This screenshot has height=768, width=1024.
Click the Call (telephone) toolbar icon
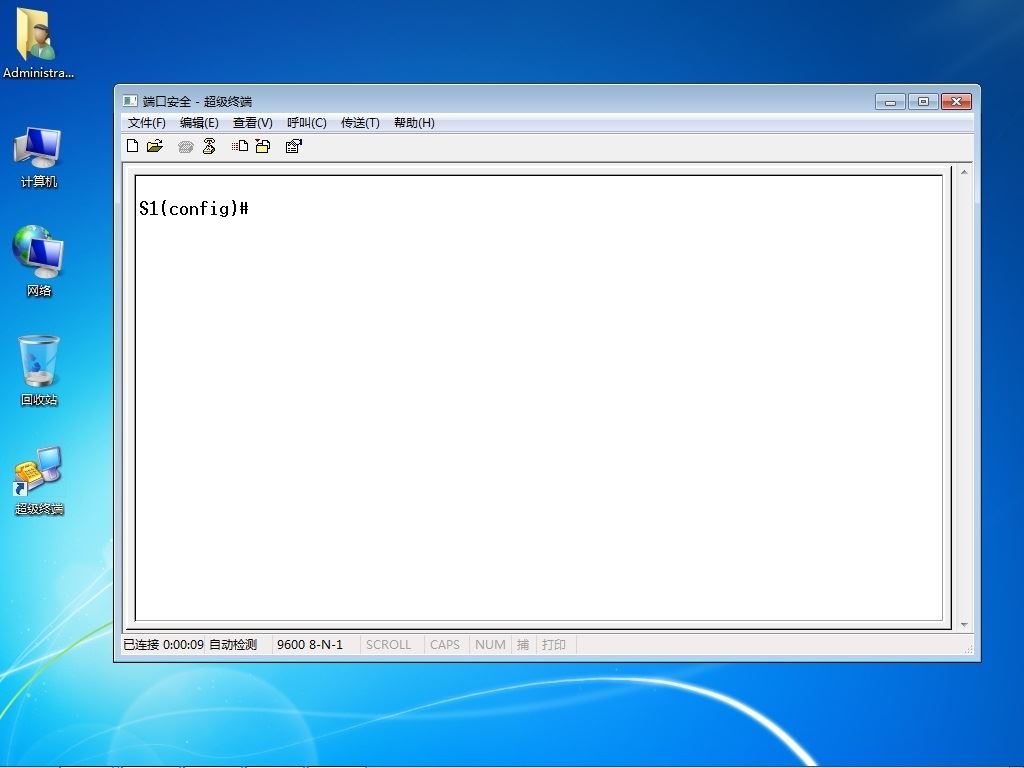point(185,146)
